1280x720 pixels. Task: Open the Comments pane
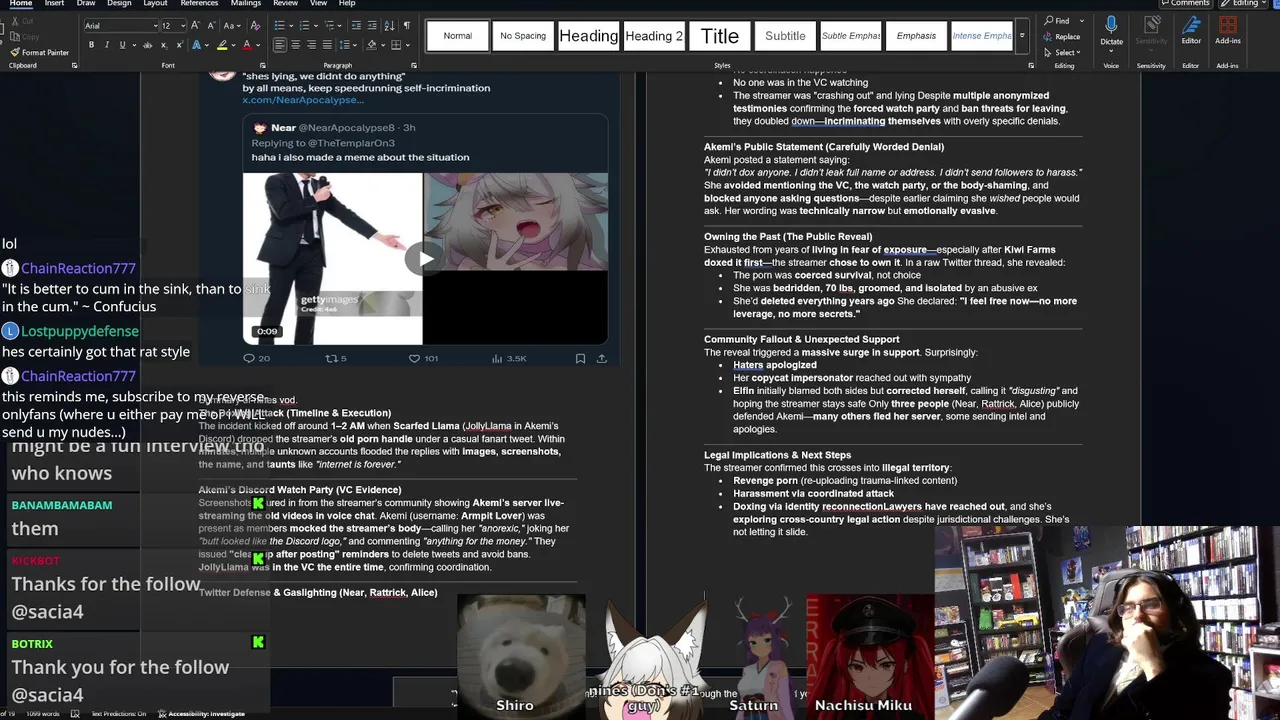pos(1185,3)
